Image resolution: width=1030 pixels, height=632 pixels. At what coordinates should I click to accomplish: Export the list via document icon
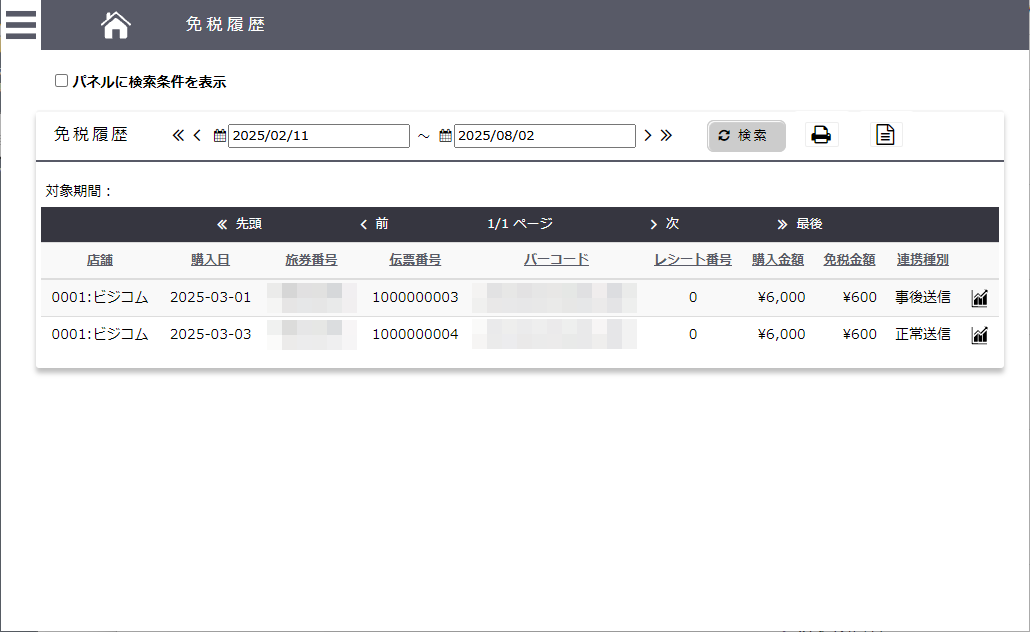(885, 135)
